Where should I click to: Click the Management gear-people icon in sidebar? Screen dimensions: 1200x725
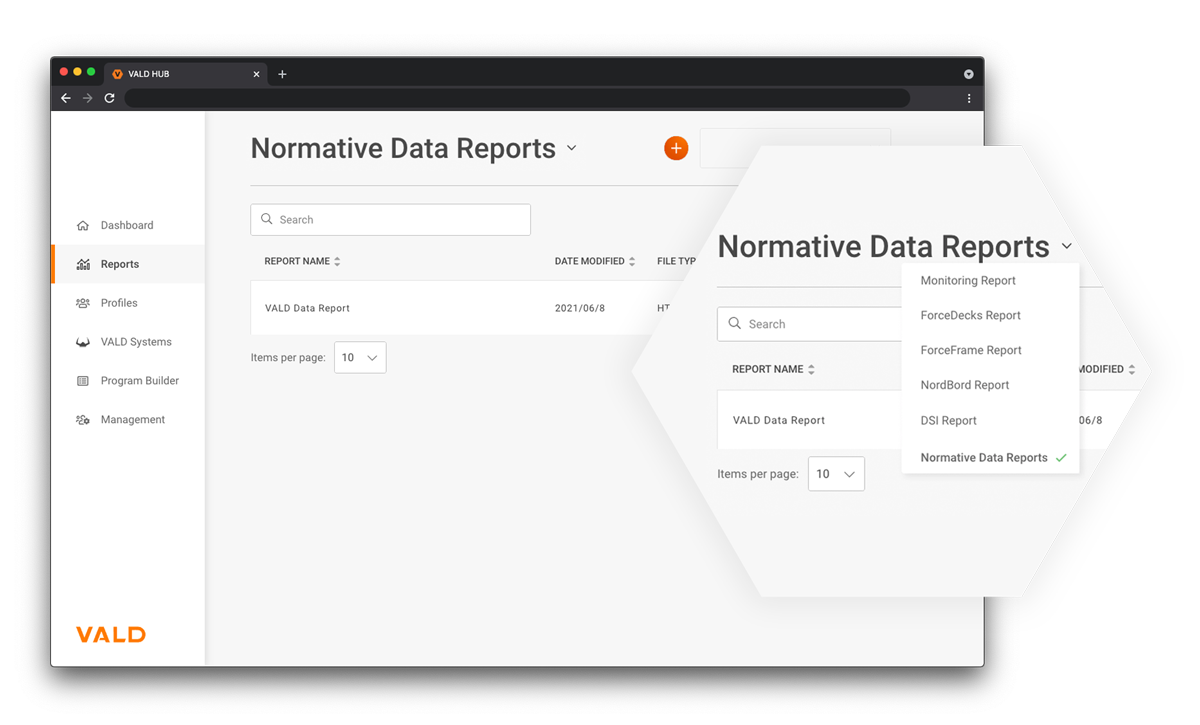(83, 420)
